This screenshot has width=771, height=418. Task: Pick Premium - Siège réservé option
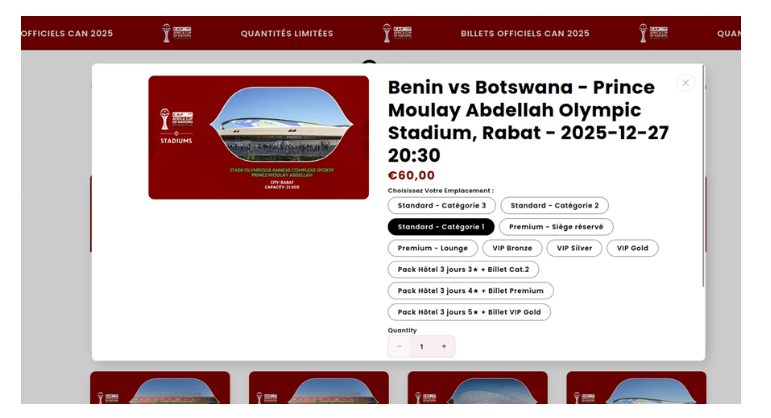point(556,227)
